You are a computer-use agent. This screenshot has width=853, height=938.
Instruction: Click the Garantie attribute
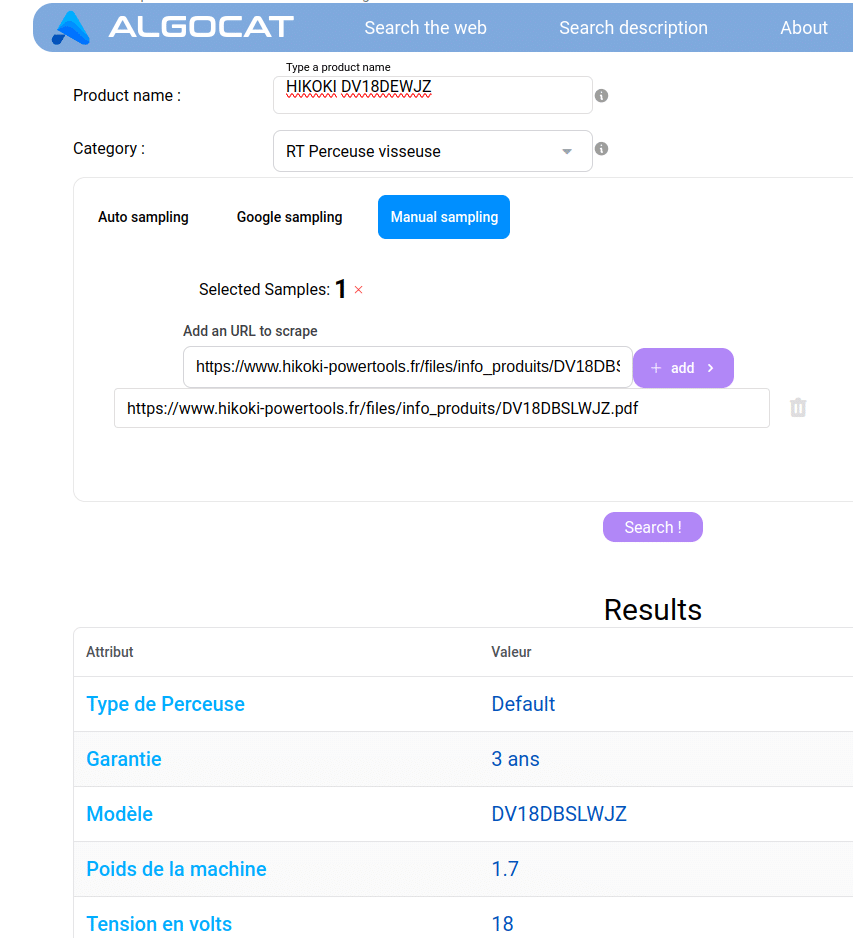coord(124,759)
